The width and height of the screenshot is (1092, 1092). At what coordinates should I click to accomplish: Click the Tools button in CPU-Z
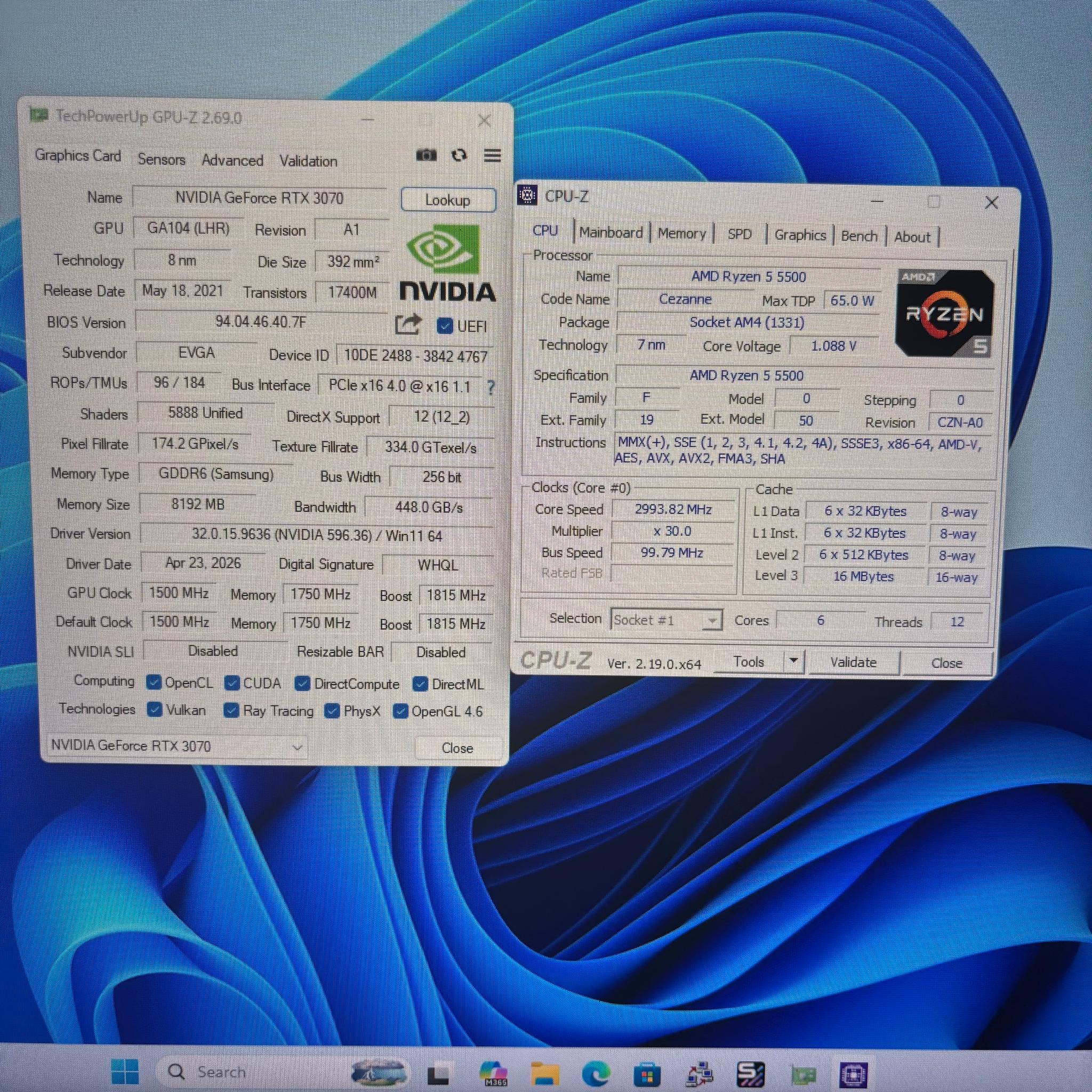749,661
